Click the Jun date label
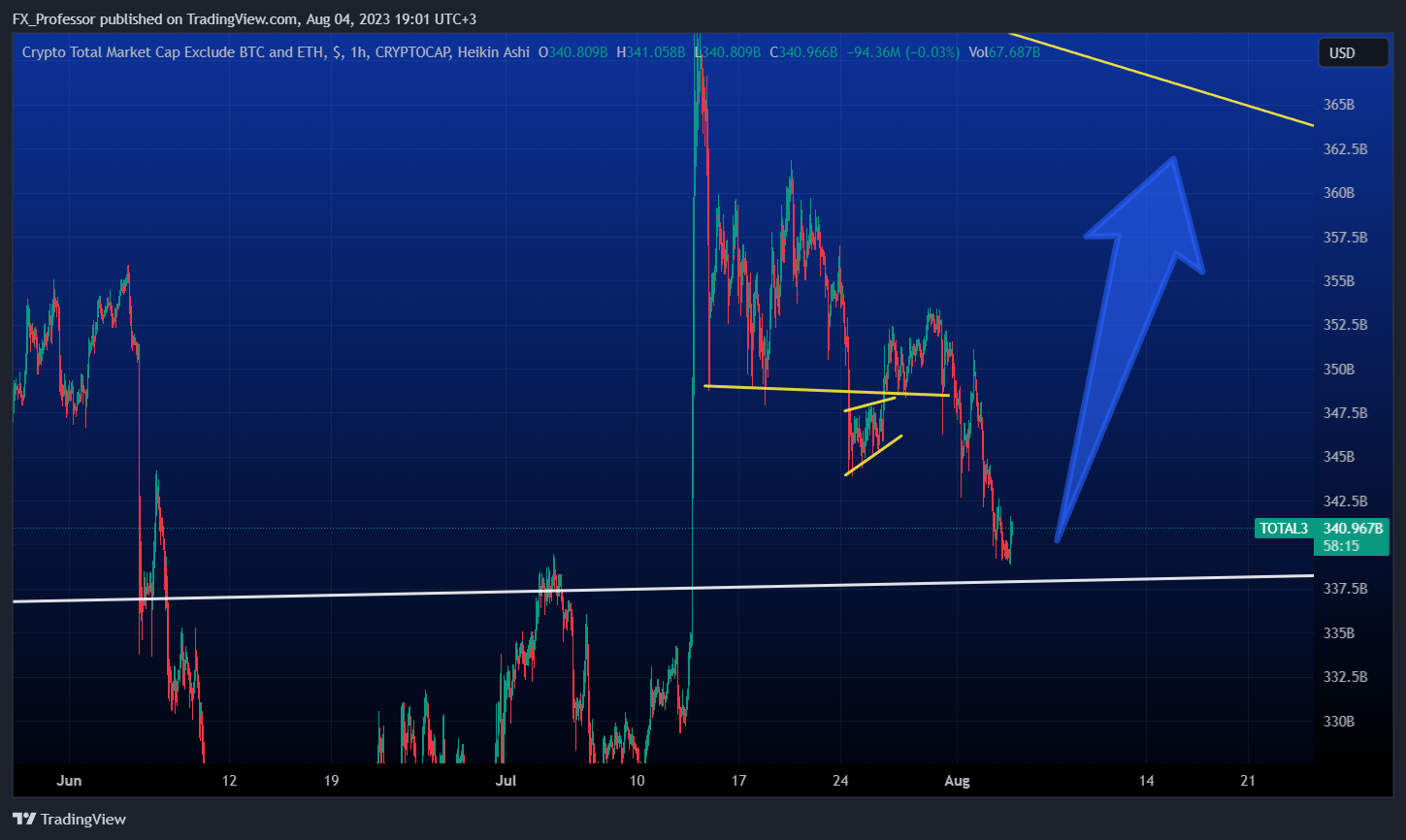1406x840 pixels. 70,781
